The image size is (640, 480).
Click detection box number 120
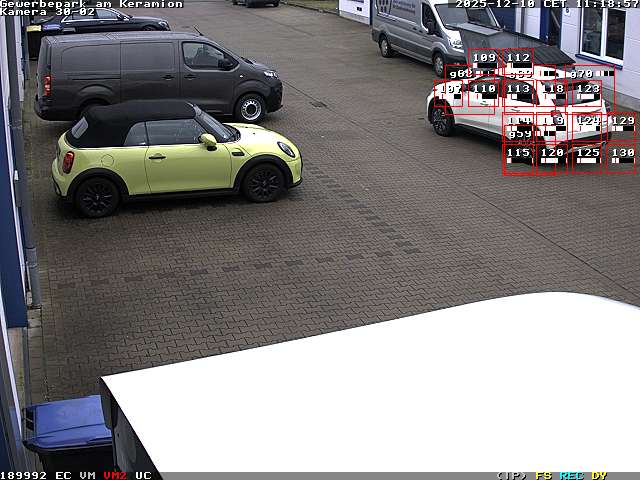(552, 157)
